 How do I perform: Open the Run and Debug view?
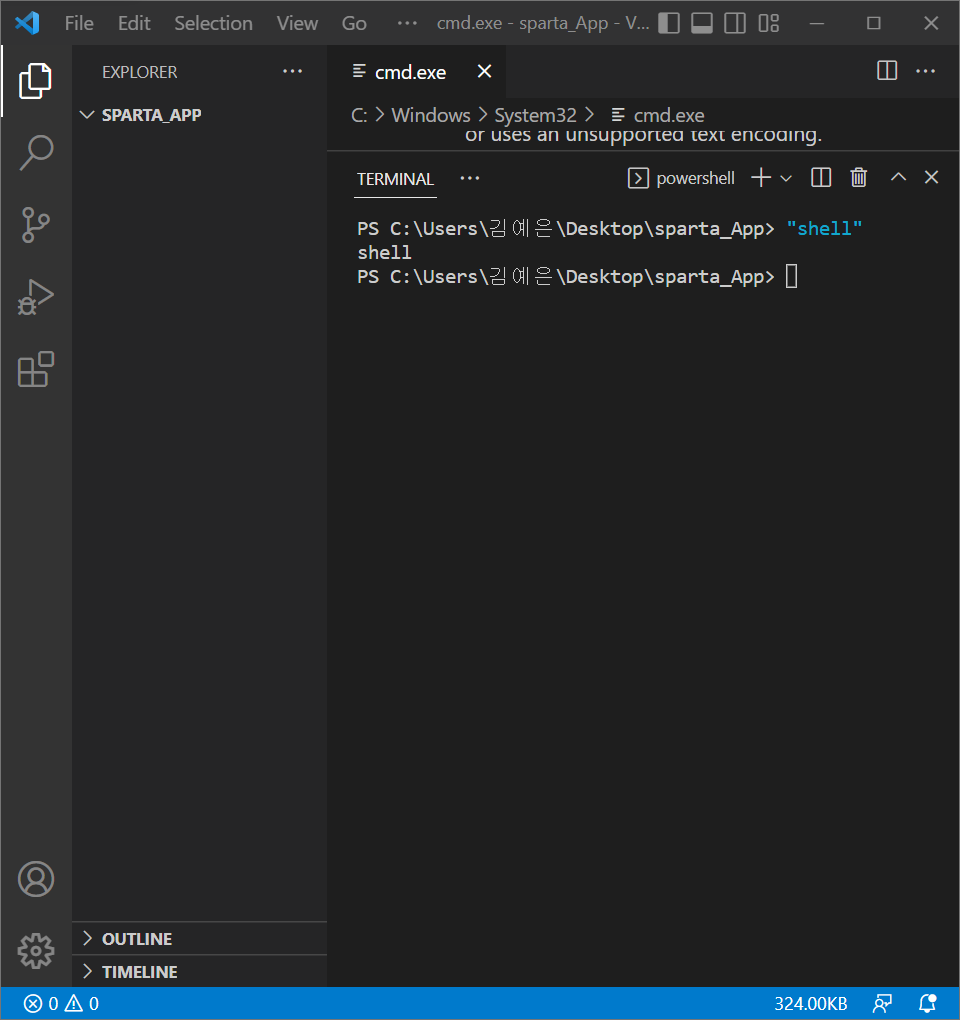36,297
